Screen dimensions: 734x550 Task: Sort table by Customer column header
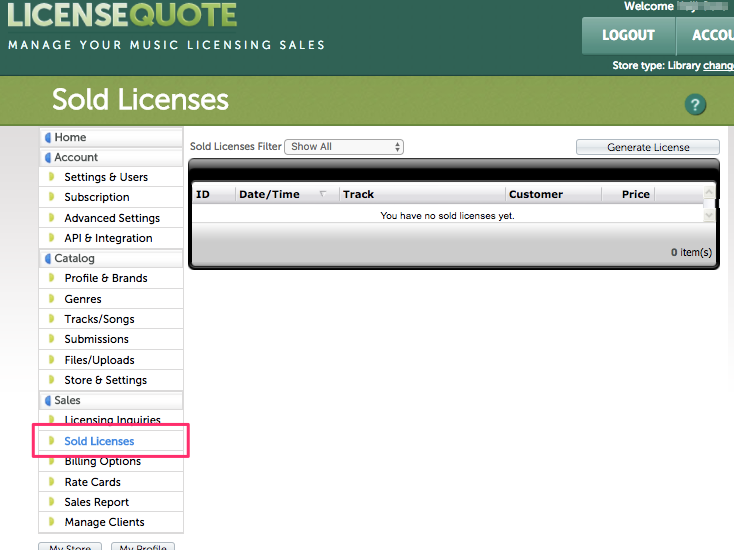pyautogui.click(x=535, y=194)
